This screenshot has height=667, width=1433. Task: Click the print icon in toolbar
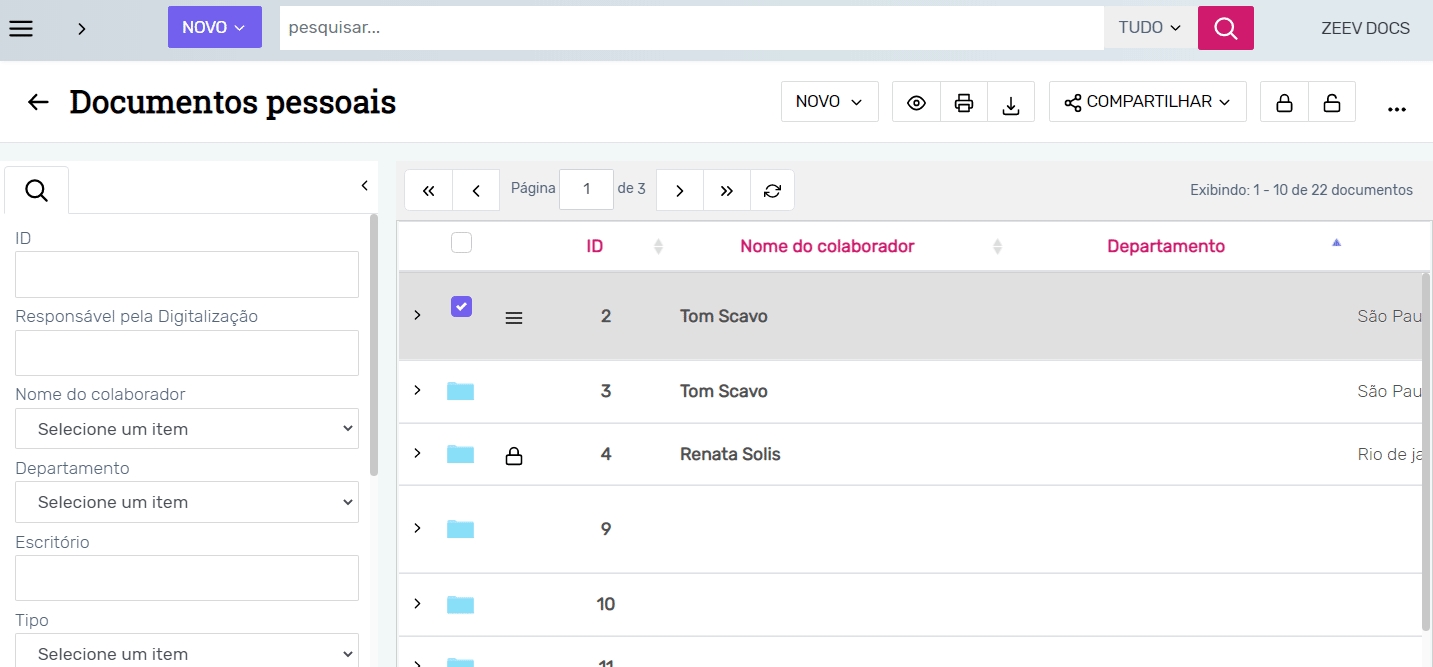tap(963, 102)
